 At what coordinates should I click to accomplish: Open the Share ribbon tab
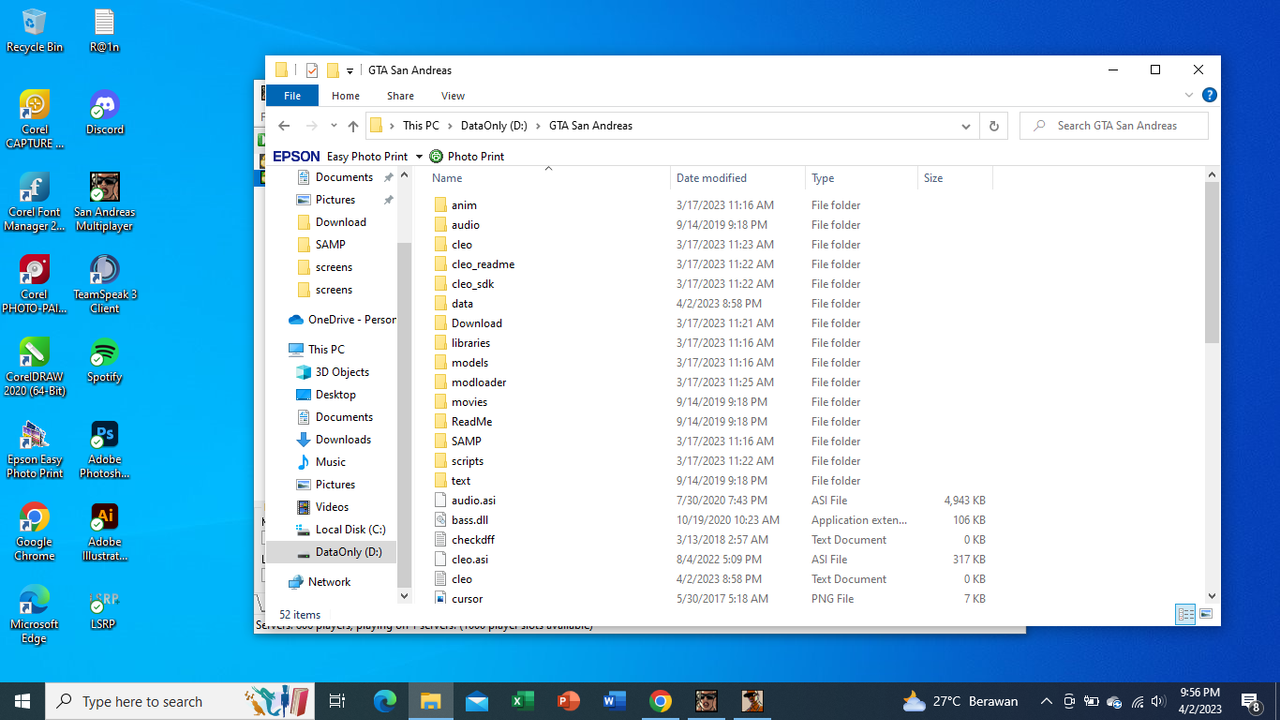(x=400, y=96)
